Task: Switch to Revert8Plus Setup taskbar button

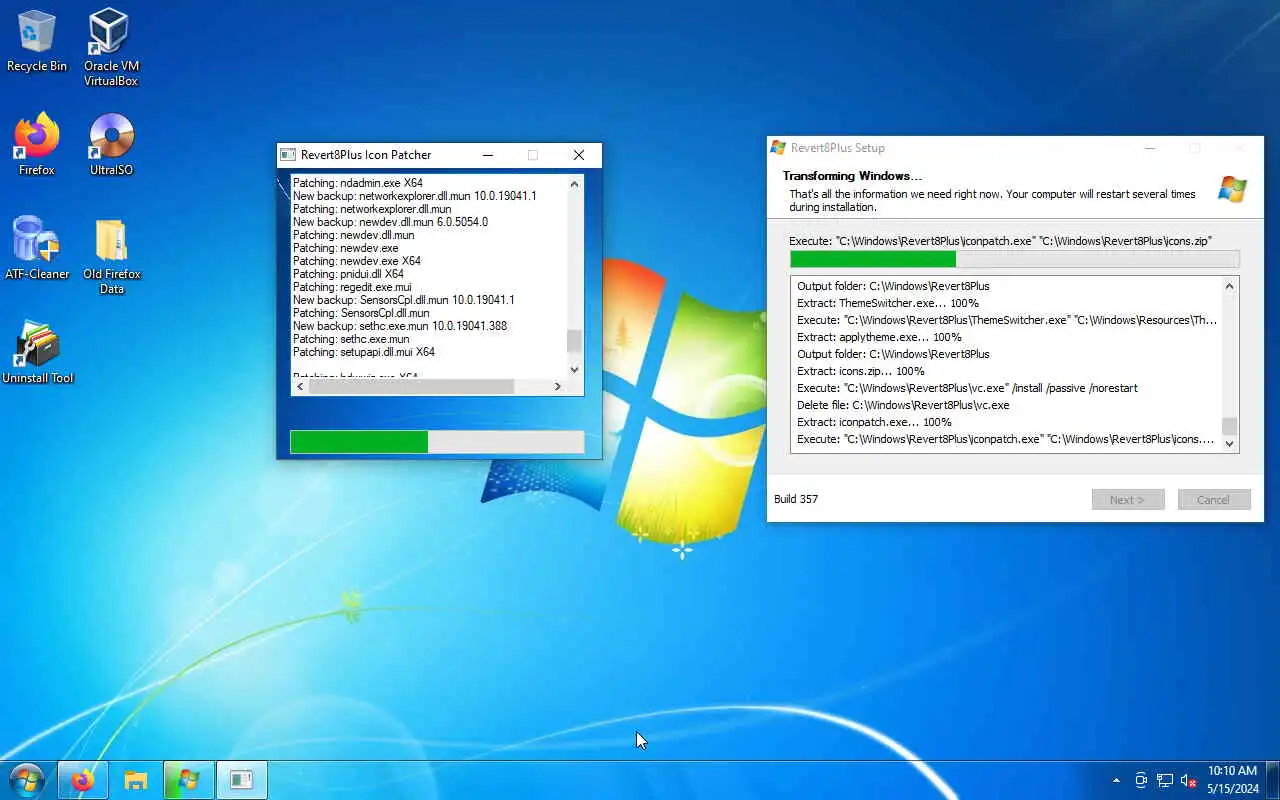Action: 188,780
